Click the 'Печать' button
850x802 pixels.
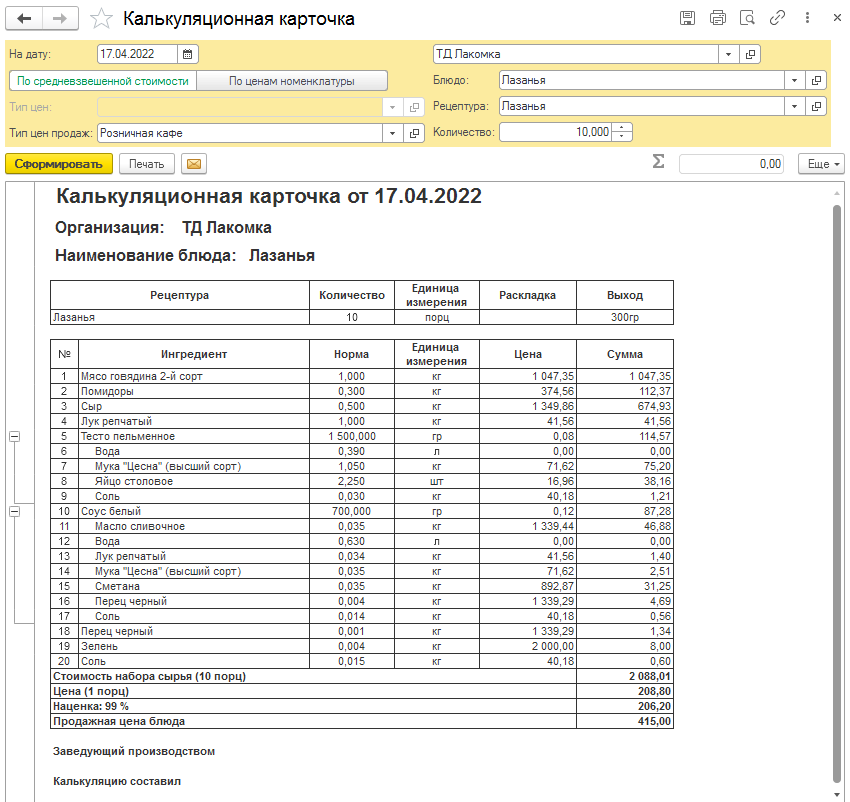click(146, 164)
